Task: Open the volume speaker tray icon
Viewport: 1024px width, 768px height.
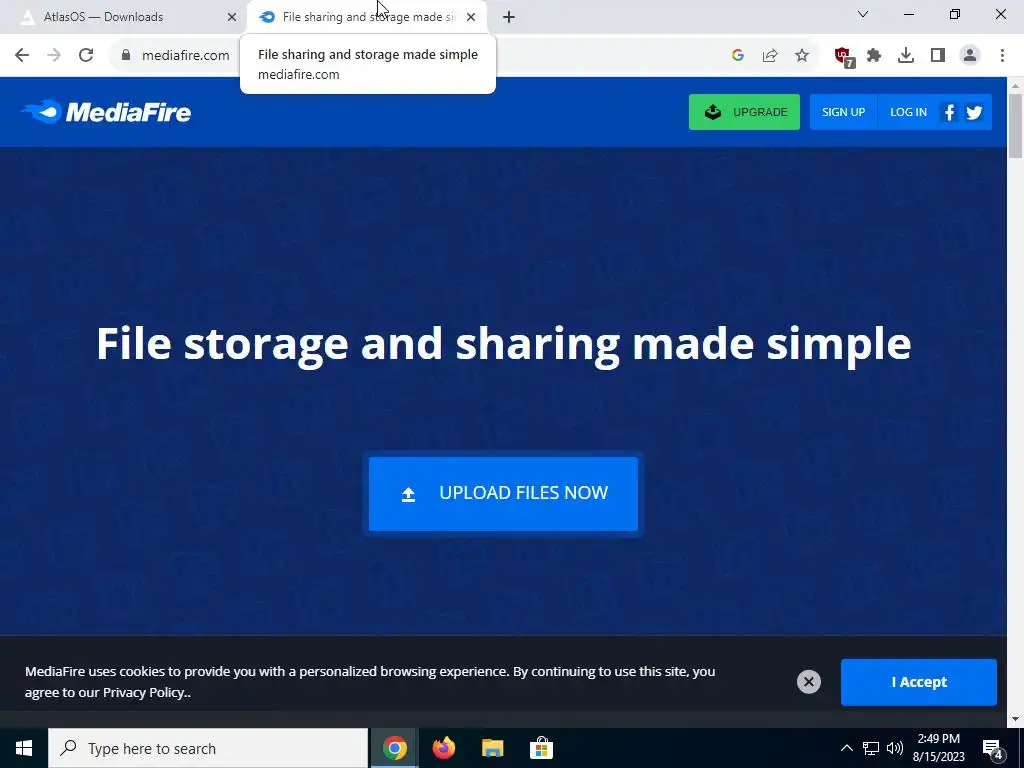Action: [895, 748]
